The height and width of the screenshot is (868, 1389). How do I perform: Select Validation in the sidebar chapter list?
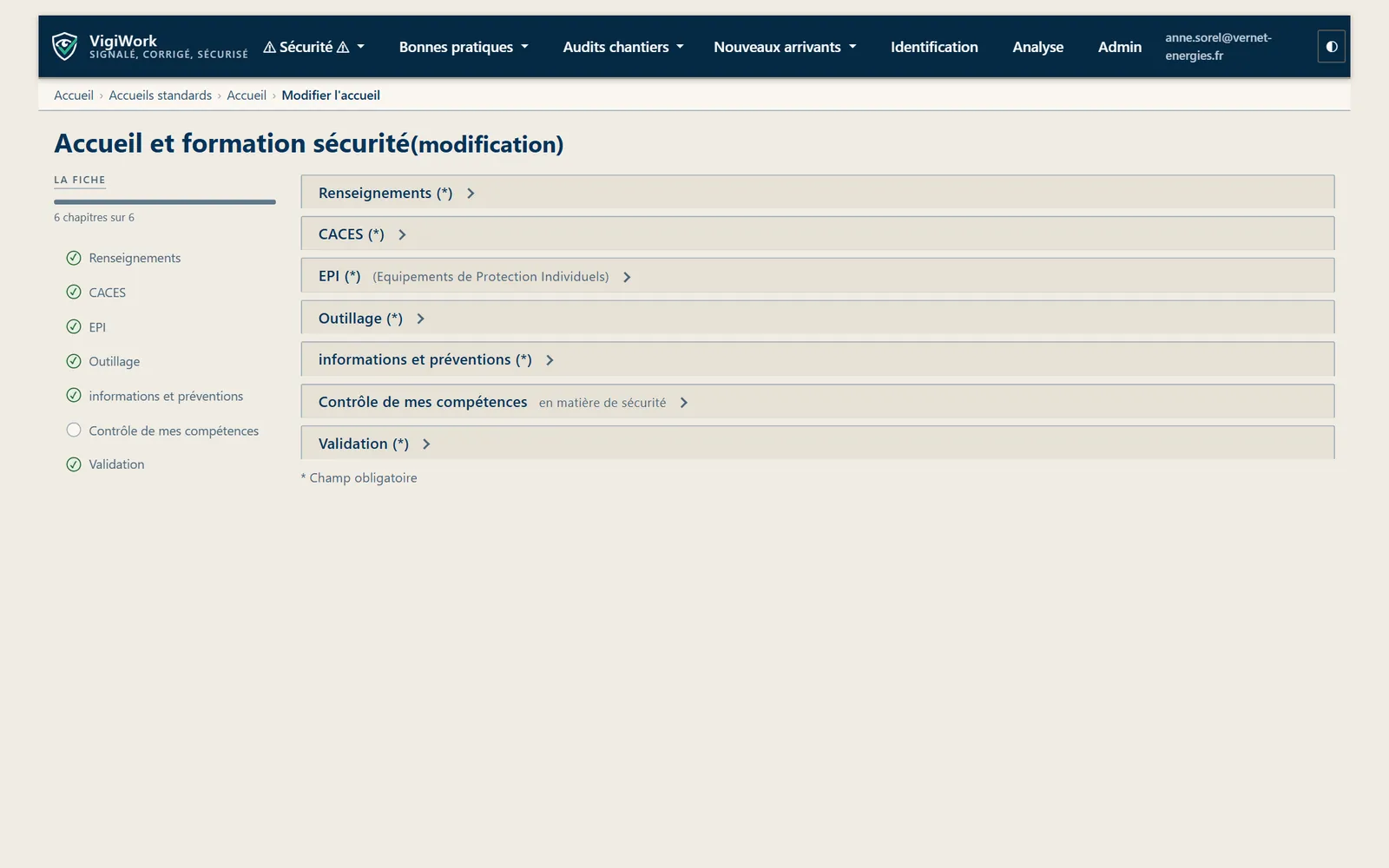116,464
